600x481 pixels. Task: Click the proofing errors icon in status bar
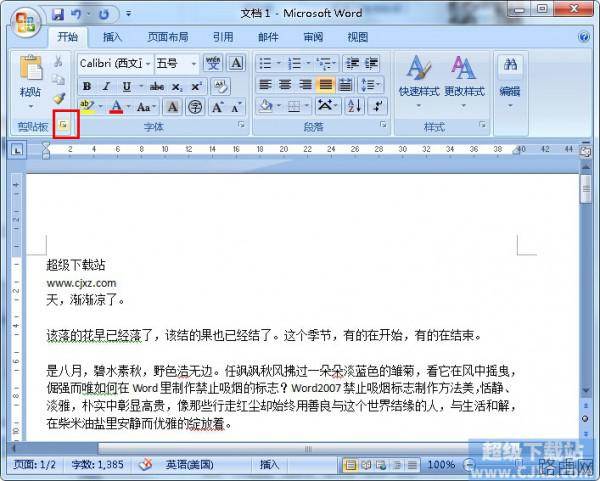pyautogui.click(x=146, y=465)
